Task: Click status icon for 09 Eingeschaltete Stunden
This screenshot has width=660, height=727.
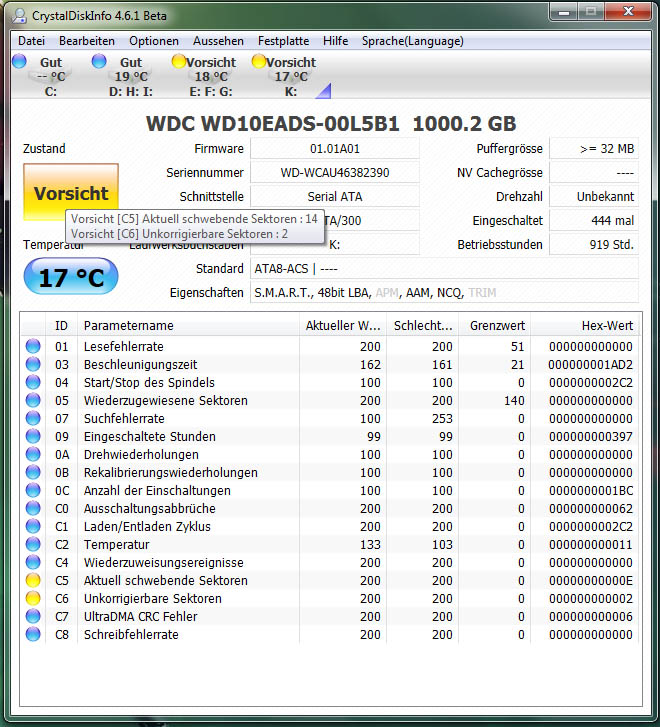Action: click(x=33, y=436)
